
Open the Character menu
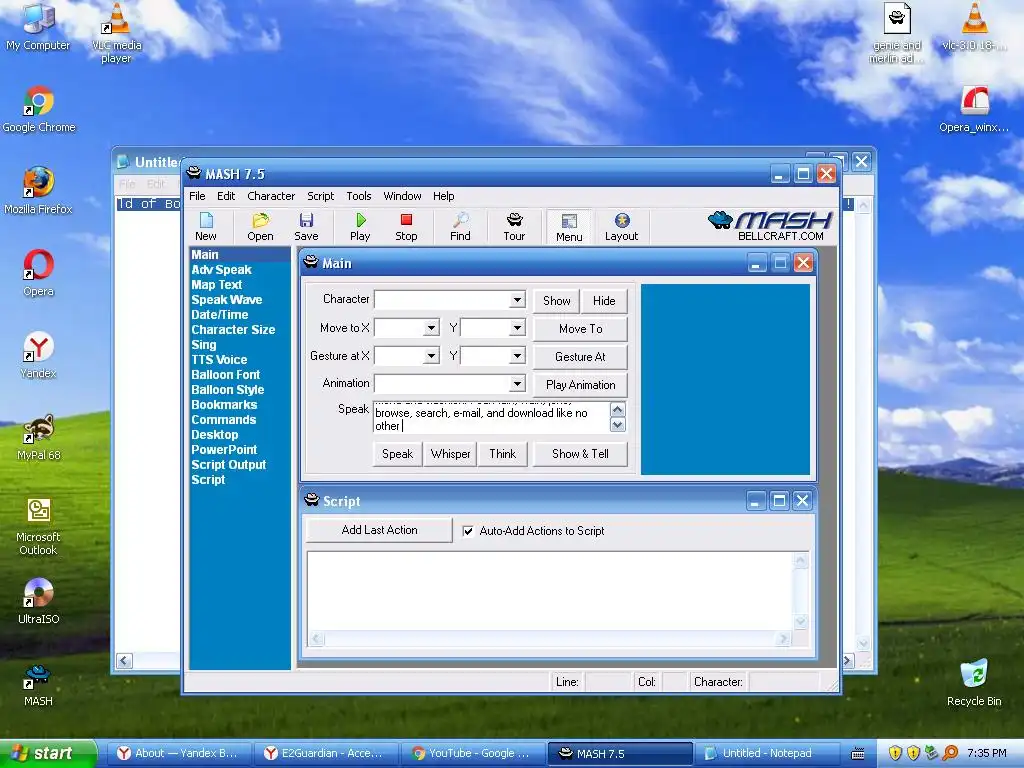(271, 196)
